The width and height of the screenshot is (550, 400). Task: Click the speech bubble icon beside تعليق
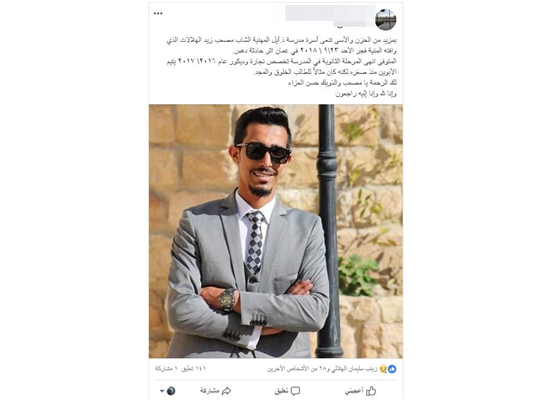pos(295,391)
